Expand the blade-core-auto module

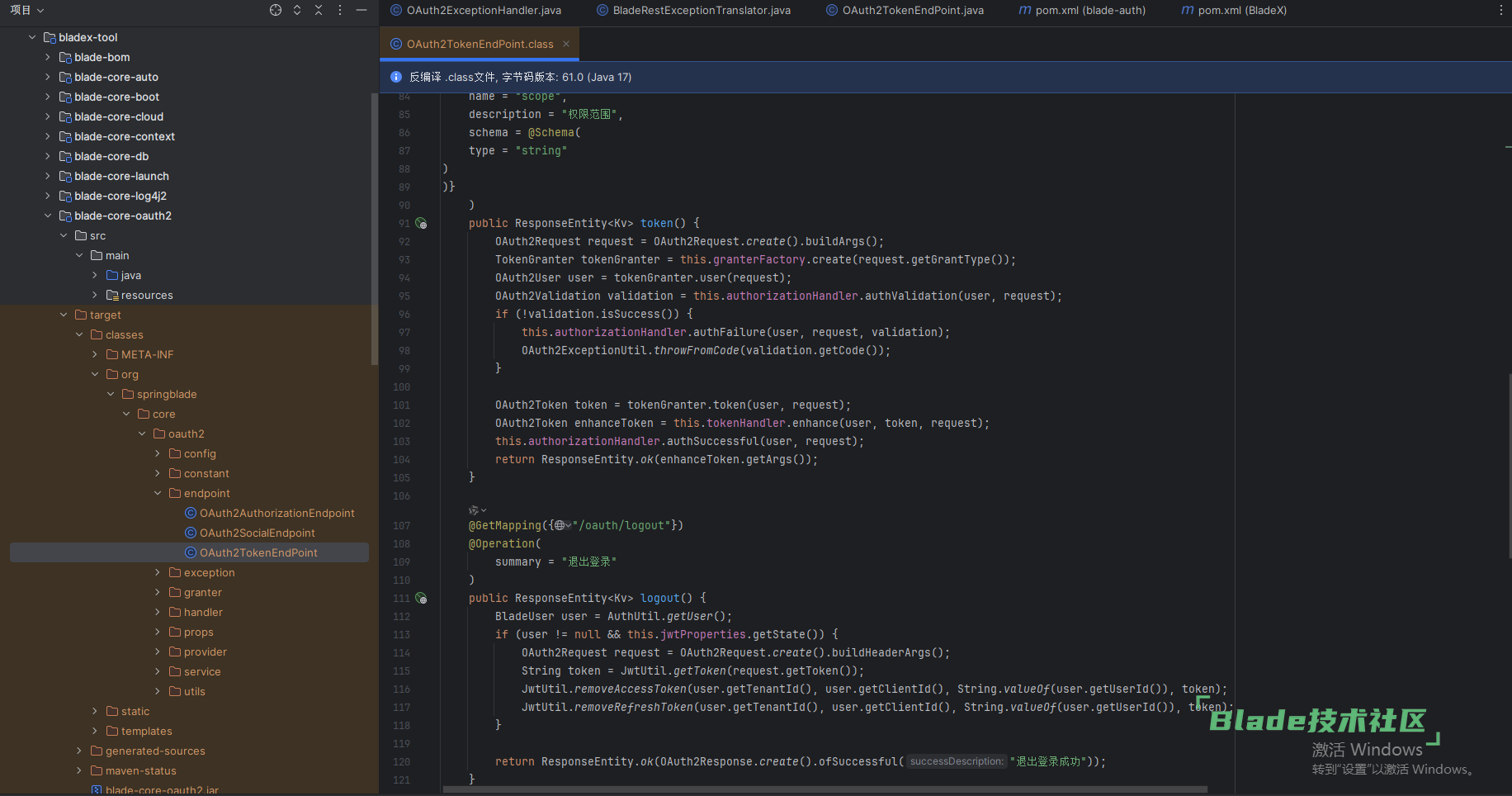[x=48, y=77]
